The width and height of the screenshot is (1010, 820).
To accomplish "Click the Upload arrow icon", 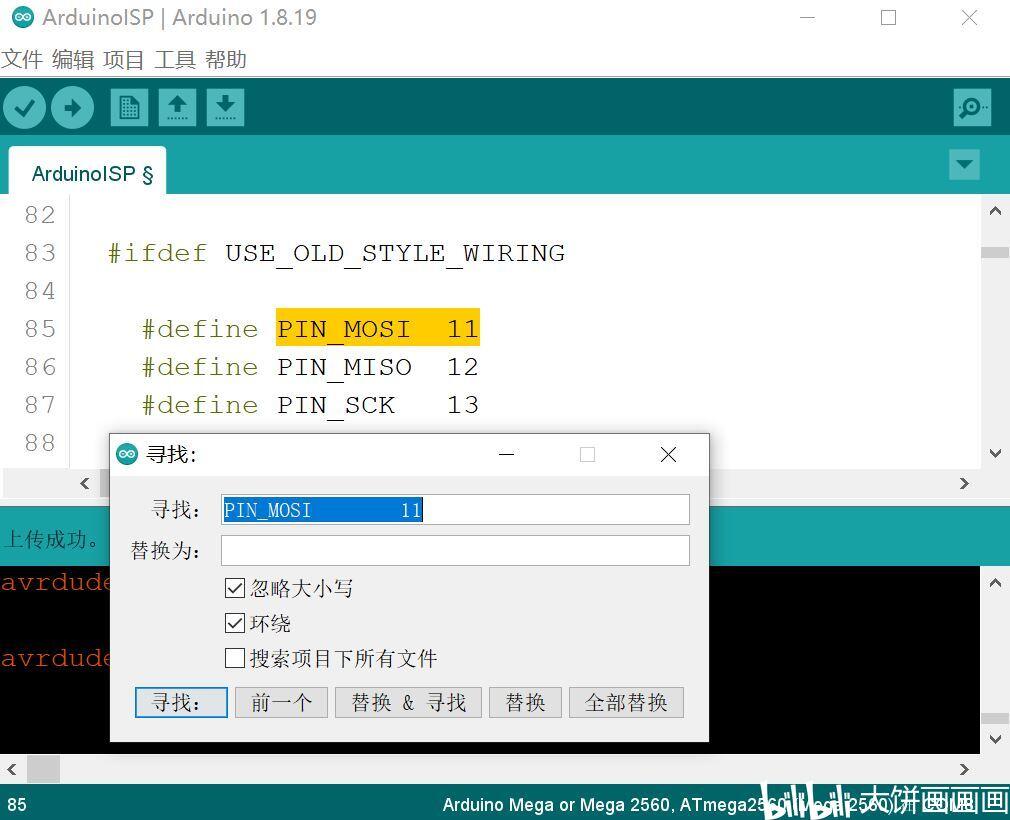I will [x=73, y=108].
